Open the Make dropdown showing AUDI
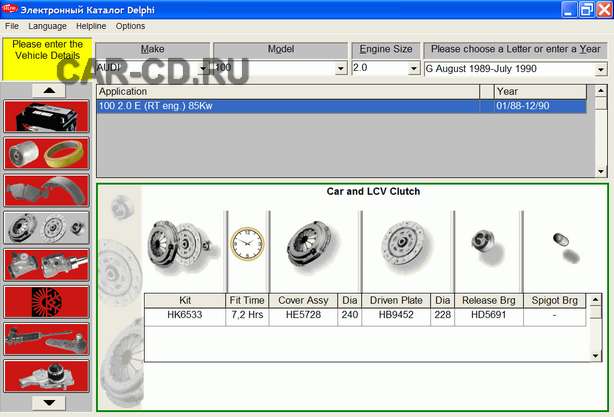The image size is (614, 417). (x=203, y=69)
